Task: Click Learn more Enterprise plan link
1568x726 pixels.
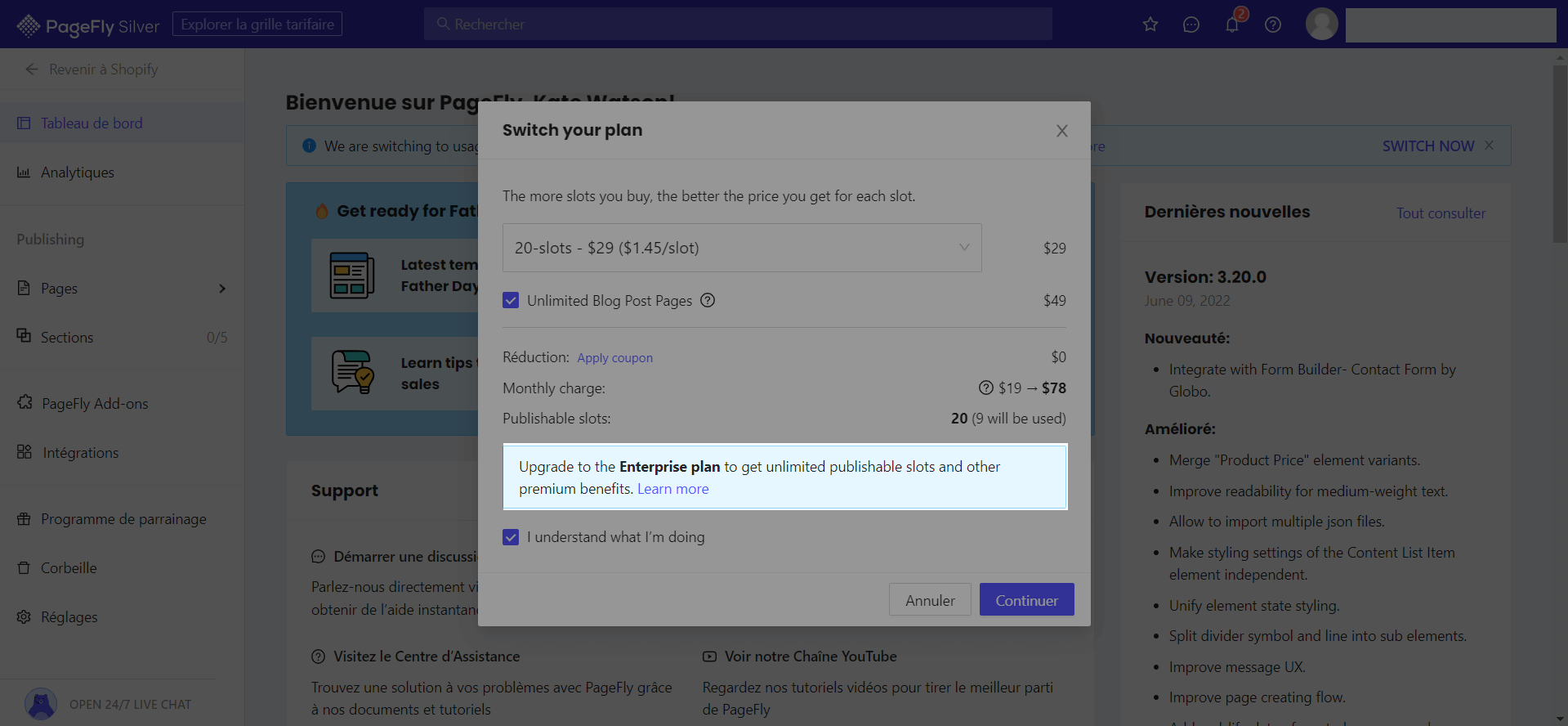Action: click(673, 489)
